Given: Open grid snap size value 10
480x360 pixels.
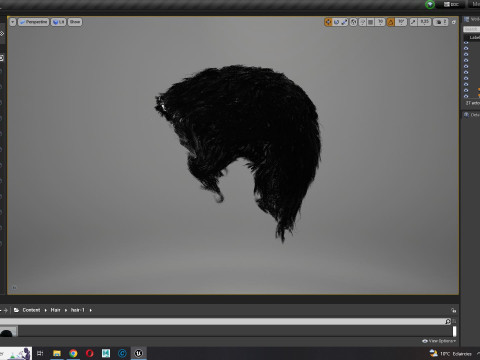Looking at the screenshot, I should point(380,22).
